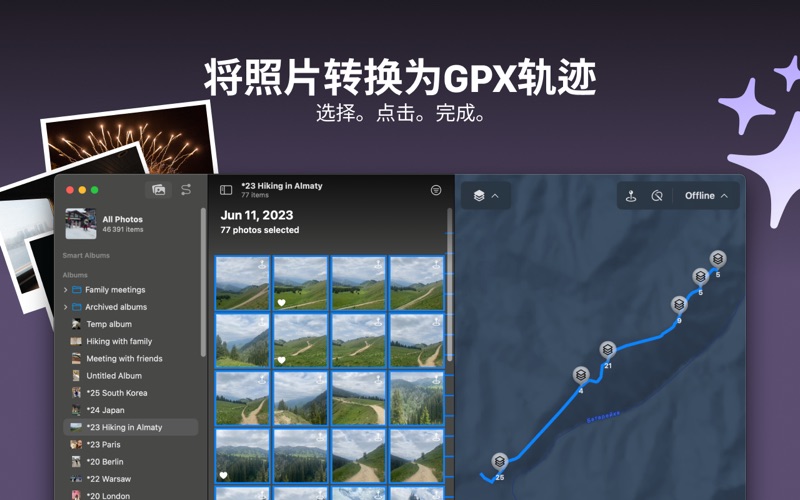Open the *22 Warsaw album

coord(130,479)
